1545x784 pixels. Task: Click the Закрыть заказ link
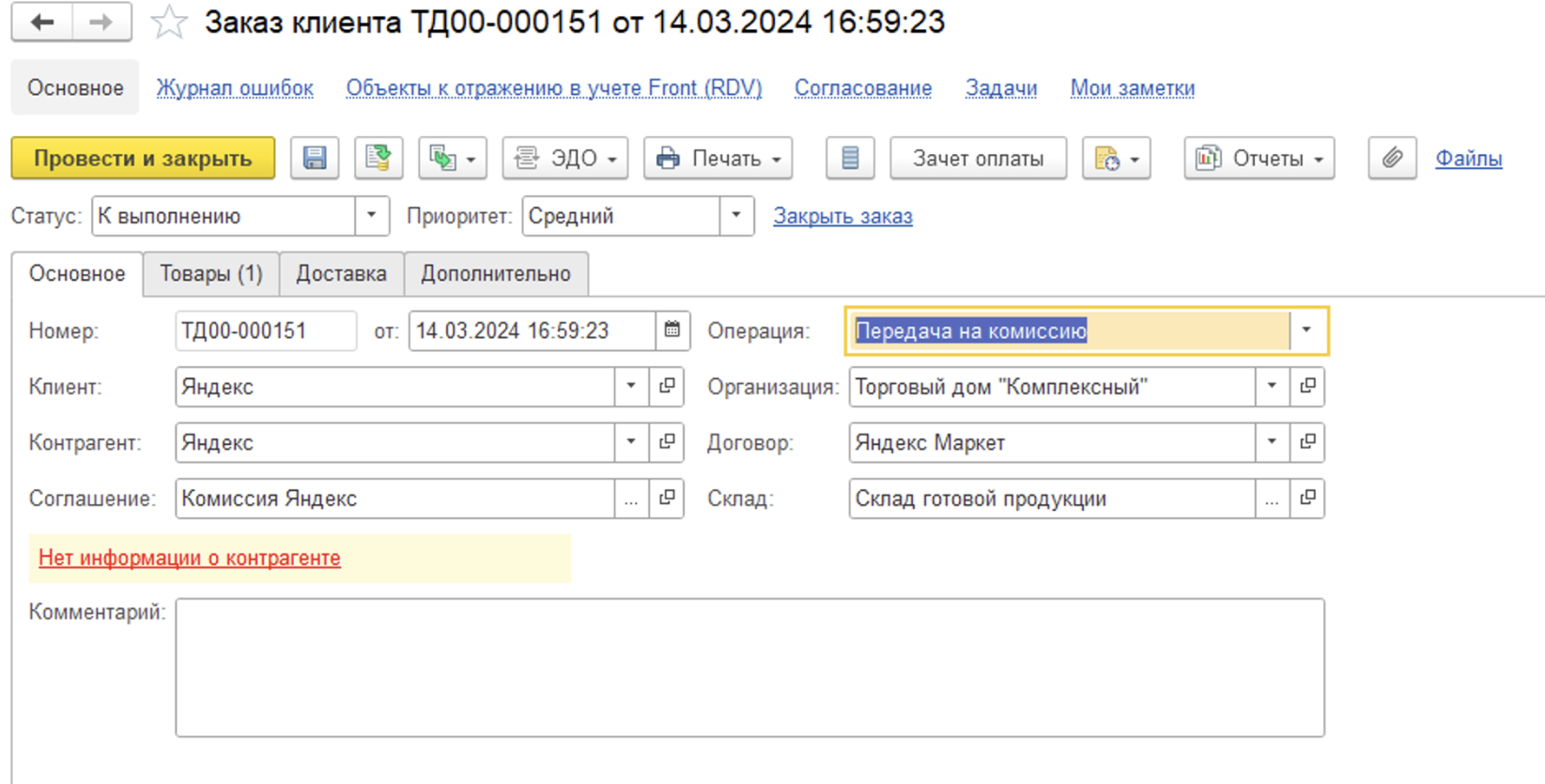pyautogui.click(x=842, y=216)
